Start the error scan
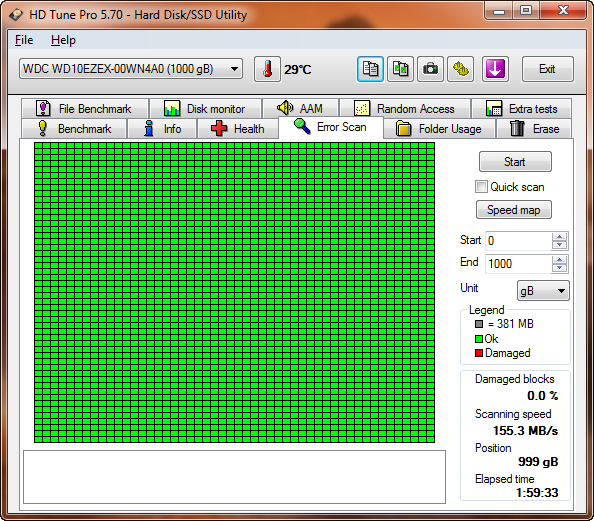 click(x=515, y=162)
